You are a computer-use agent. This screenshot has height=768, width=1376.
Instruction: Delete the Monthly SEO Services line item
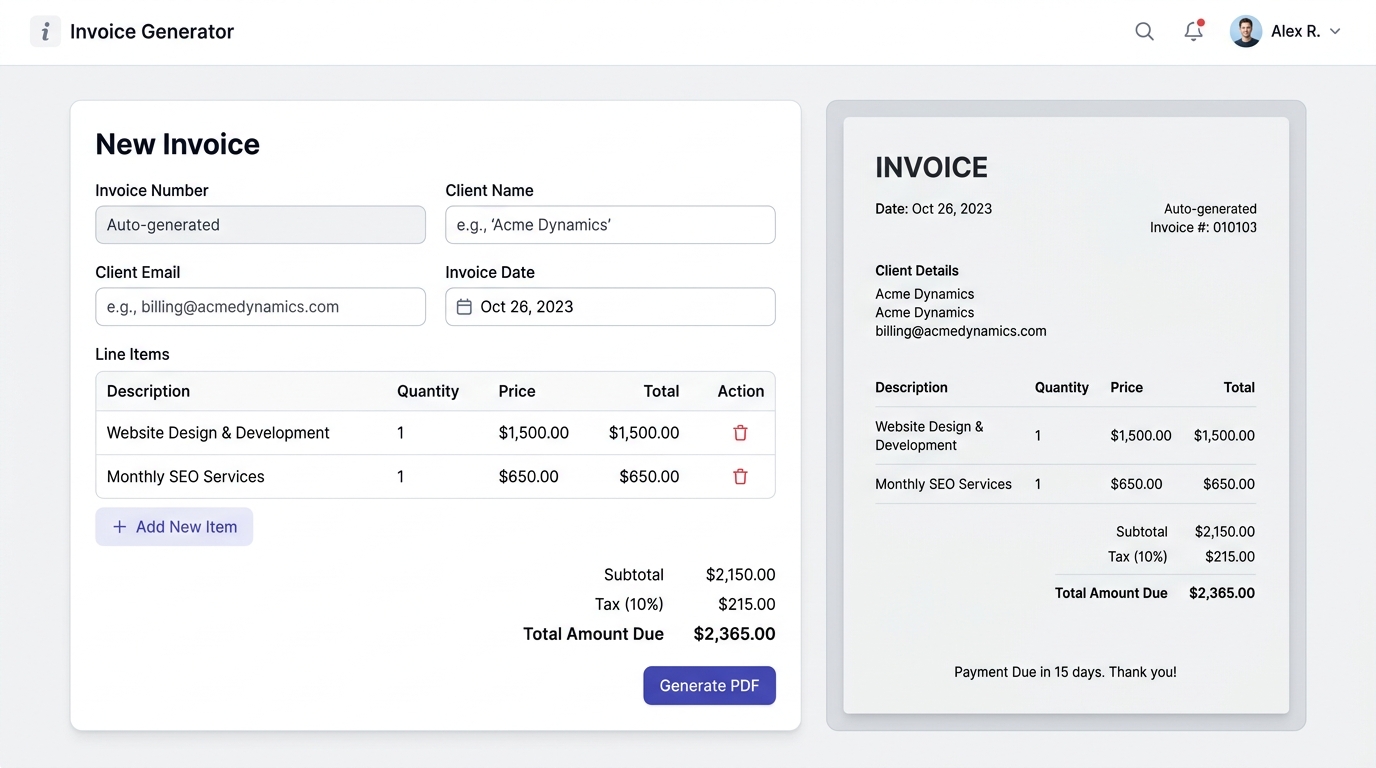point(740,477)
